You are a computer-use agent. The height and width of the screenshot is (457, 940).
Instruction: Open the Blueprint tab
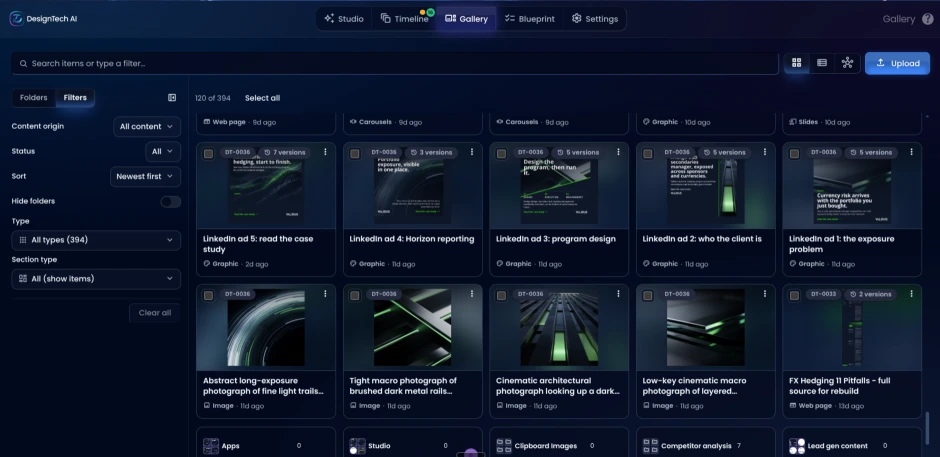(x=529, y=19)
